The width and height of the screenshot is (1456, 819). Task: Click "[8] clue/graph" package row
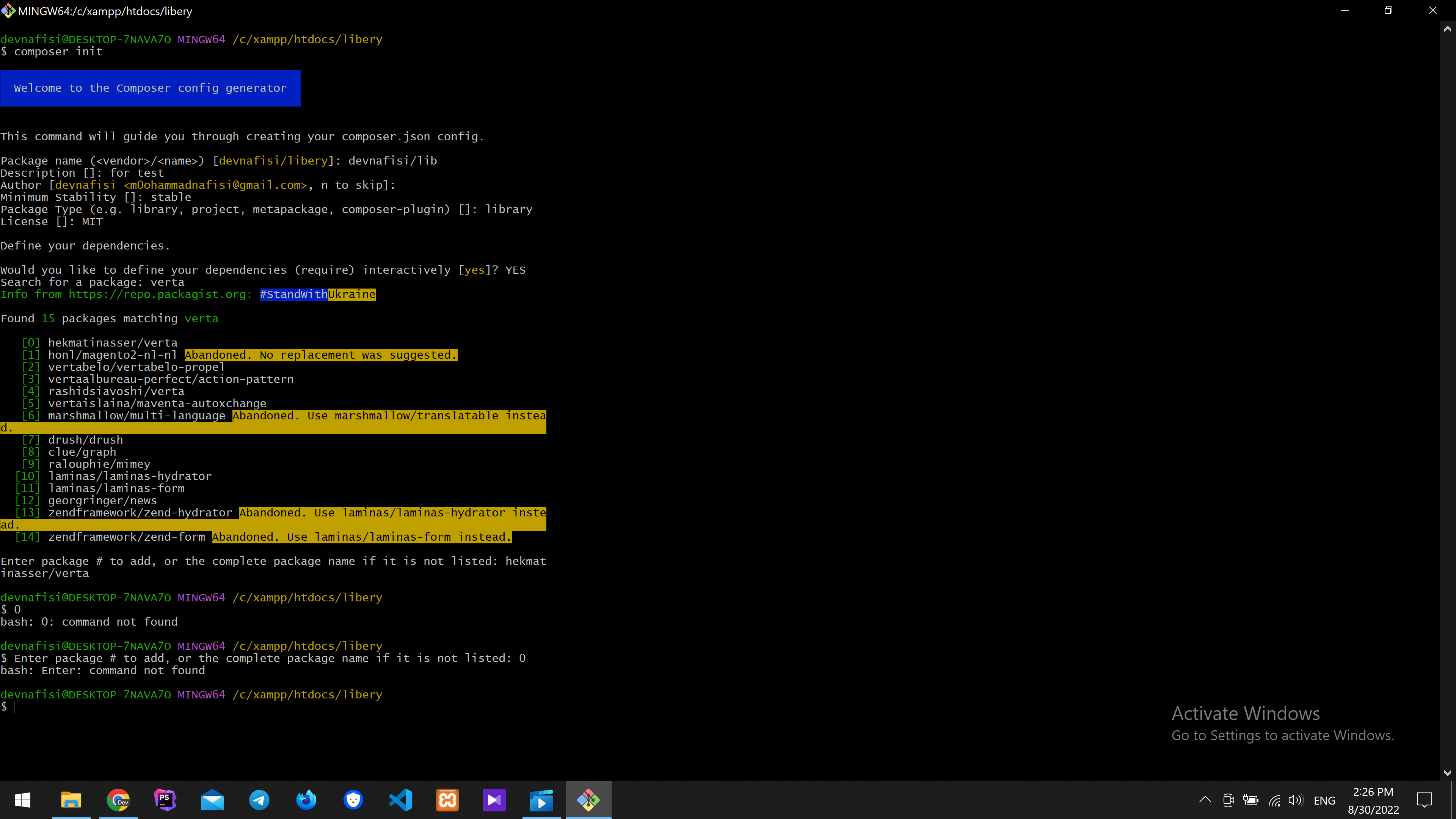tap(69, 452)
